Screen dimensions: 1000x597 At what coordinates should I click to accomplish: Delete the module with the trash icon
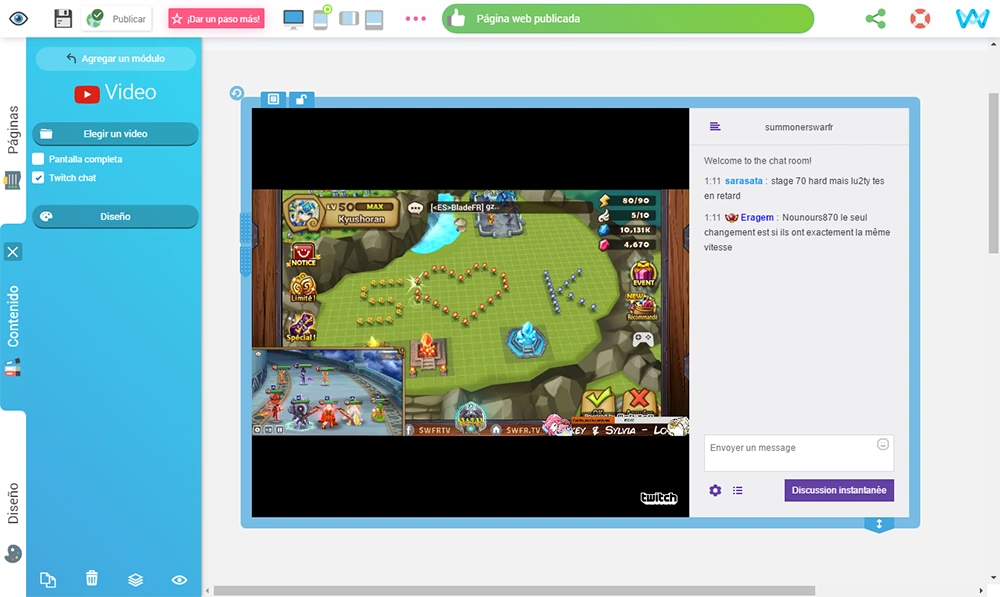[x=92, y=579]
